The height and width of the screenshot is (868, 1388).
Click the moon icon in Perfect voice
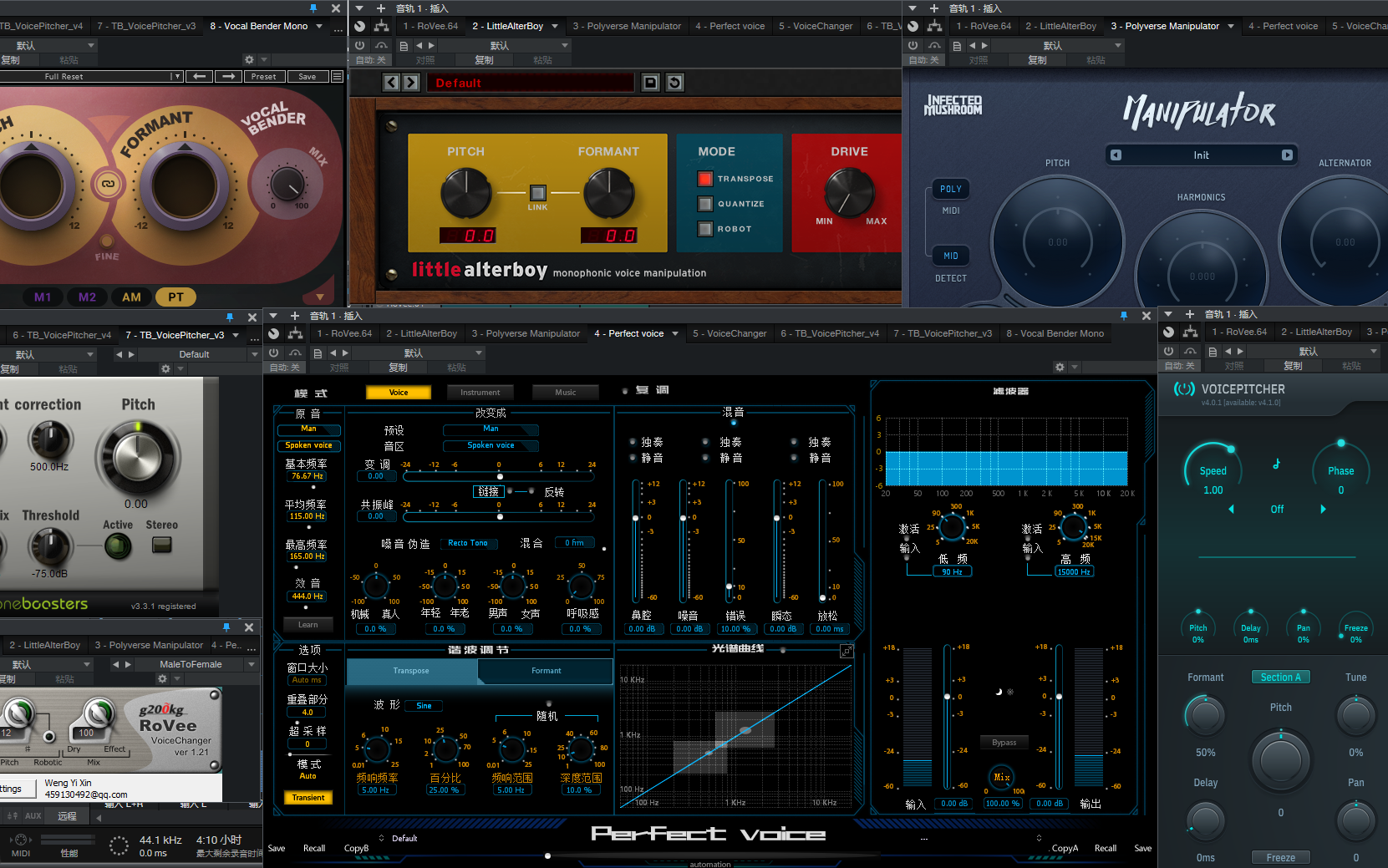click(x=999, y=692)
